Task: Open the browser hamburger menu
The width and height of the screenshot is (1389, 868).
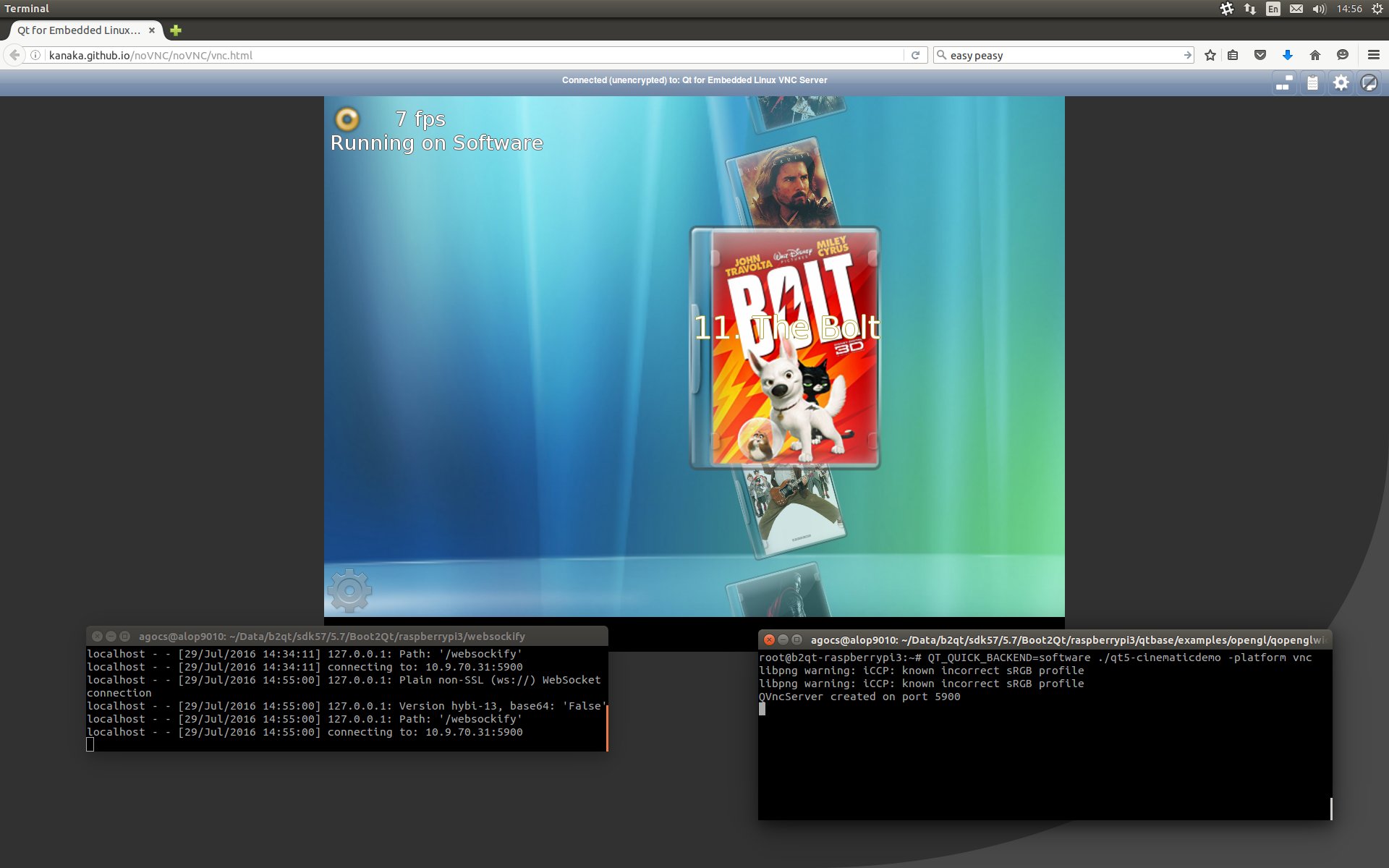Action: click(1374, 55)
